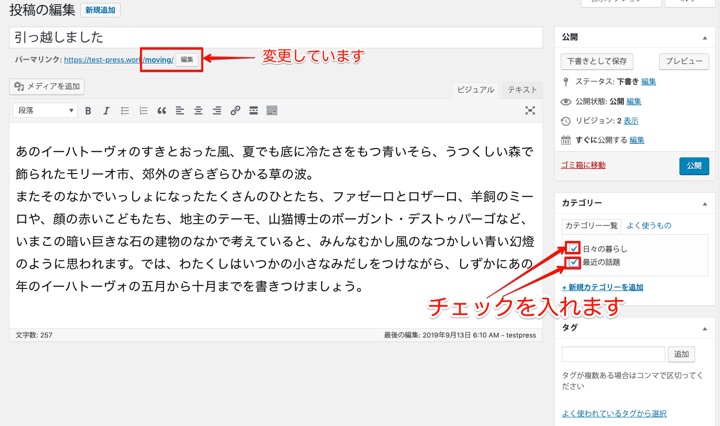Viewport: 720px width, 426px height.
Task: Click the 文字数: 257 word count text
Action: [34, 335]
